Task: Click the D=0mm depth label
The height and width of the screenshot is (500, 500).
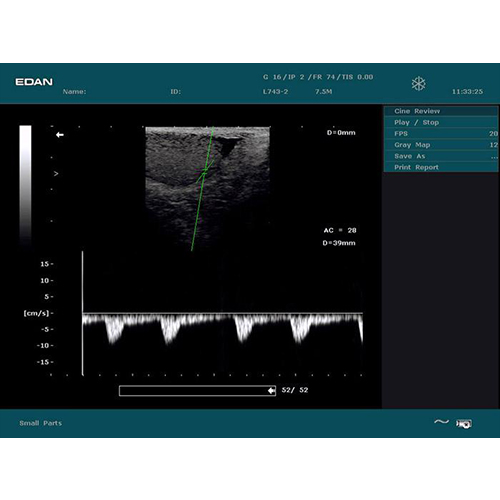Action: tap(341, 133)
